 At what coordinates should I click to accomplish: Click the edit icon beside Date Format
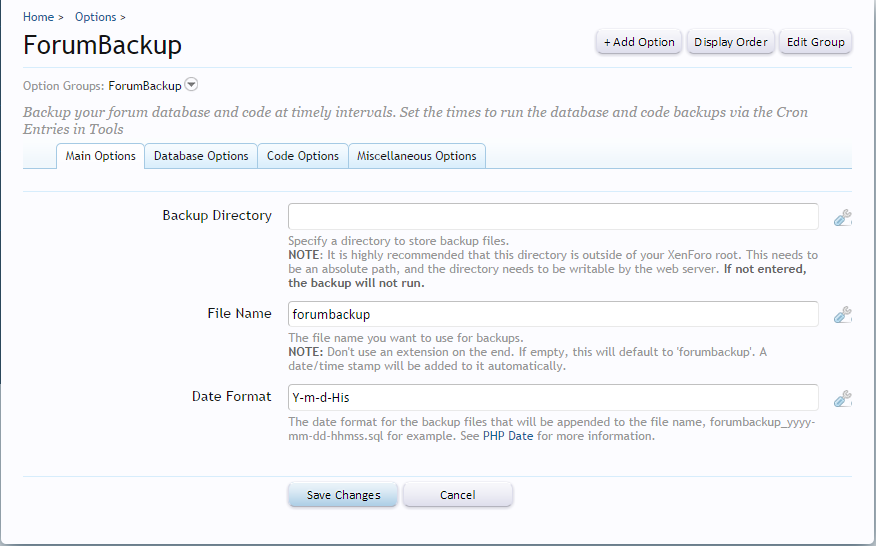(x=842, y=398)
